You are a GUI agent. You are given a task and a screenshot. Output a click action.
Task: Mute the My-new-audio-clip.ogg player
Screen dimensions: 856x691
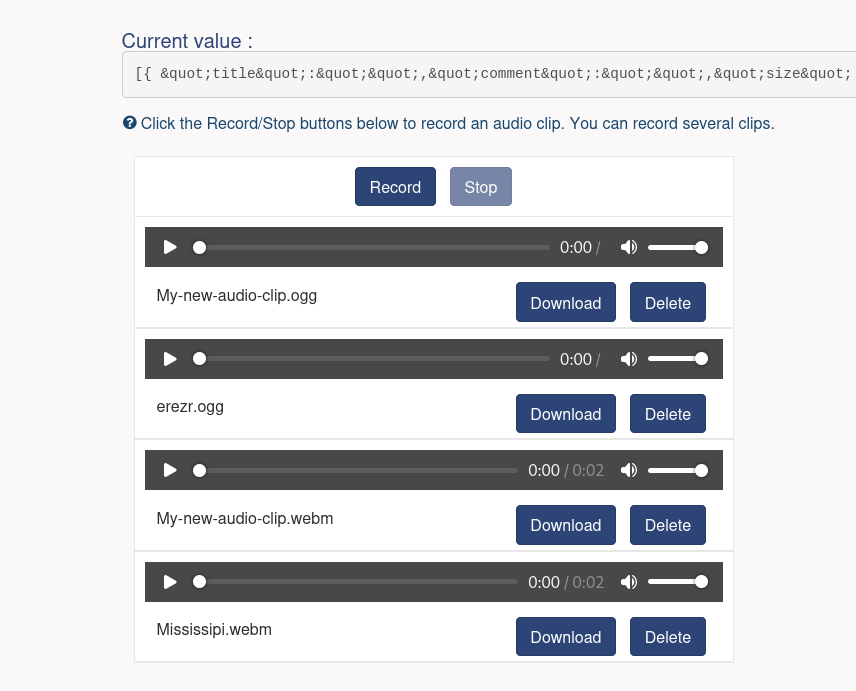(x=628, y=247)
